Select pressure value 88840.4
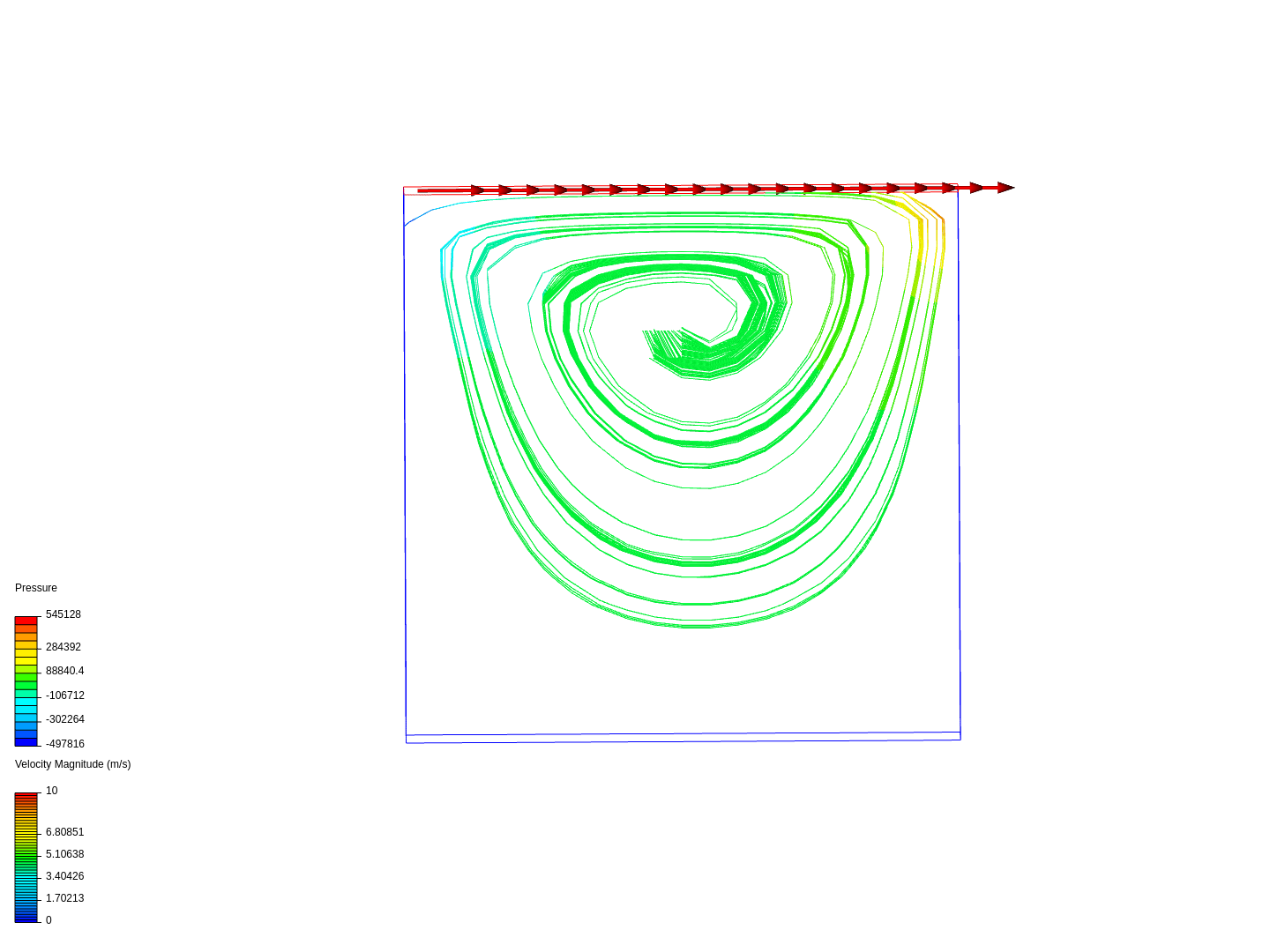Image resolution: width=1270 pixels, height=952 pixels. click(x=65, y=671)
